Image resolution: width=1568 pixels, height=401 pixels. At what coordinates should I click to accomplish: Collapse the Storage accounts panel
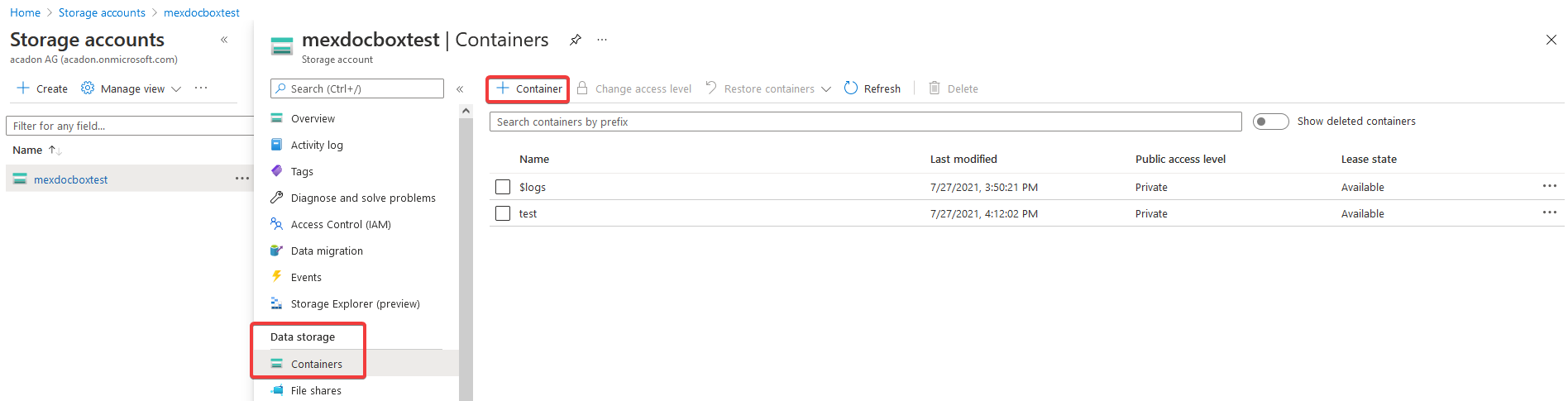(224, 40)
